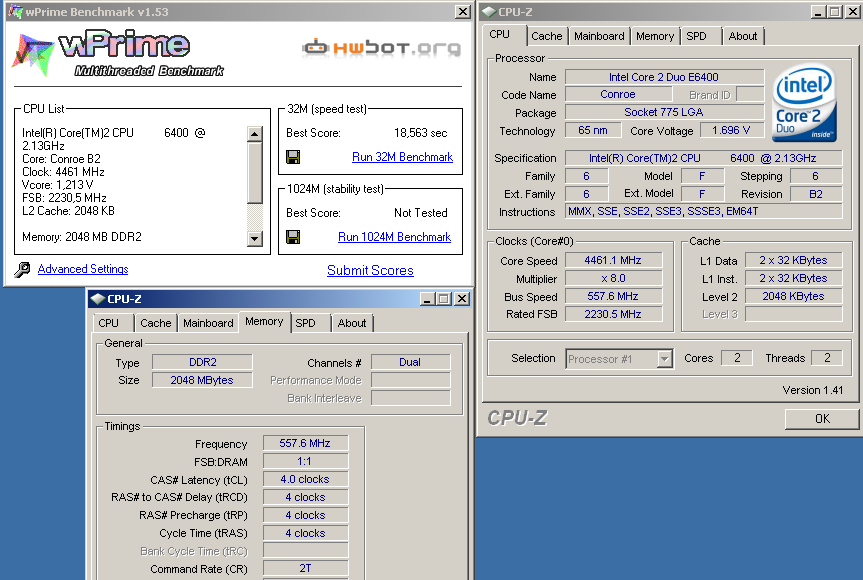Screen dimensions: 863x580
Task: Click the CPU-Z icon in Memory window title bar
Action: (98, 299)
